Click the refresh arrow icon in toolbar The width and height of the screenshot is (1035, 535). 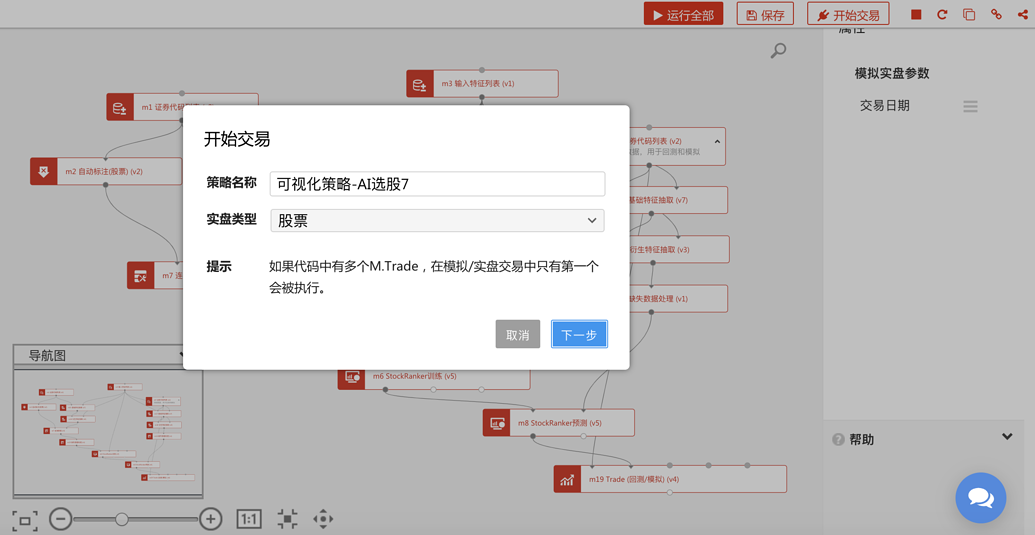point(942,15)
